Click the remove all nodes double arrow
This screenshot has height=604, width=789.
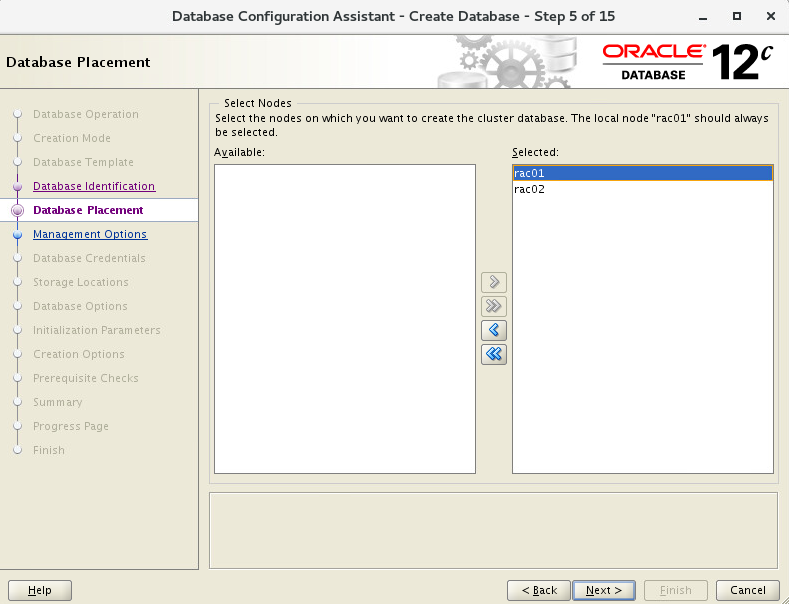point(494,354)
